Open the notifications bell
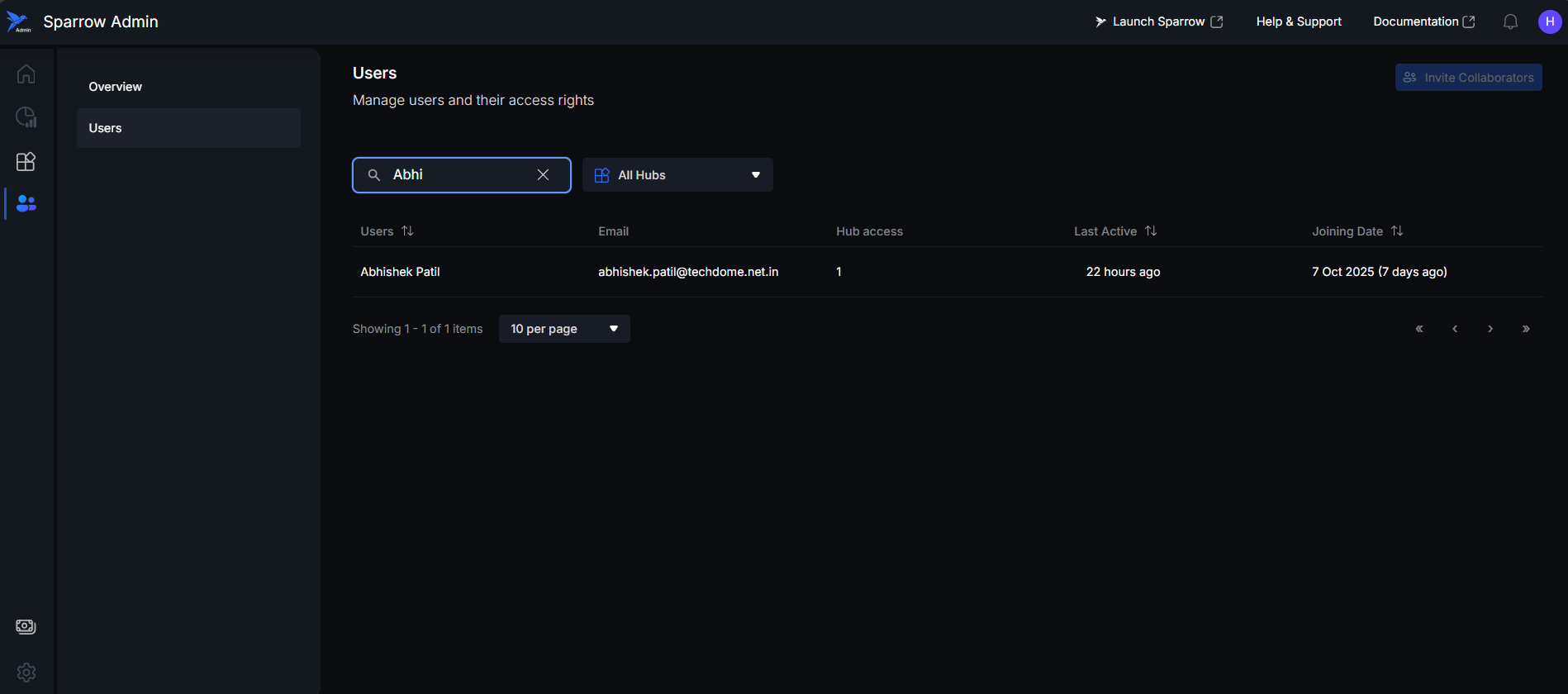The image size is (1568, 694). (x=1510, y=22)
